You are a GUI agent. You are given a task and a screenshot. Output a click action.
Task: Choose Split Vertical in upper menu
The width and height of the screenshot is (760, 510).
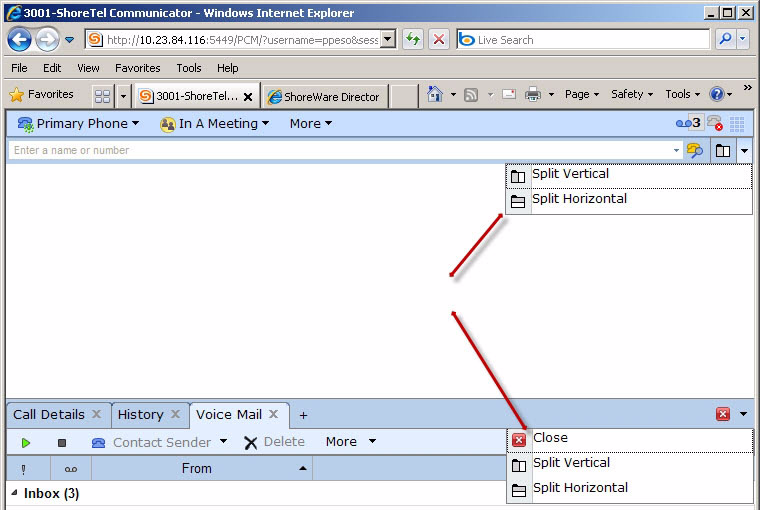pyautogui.click(x=629, y=176)
